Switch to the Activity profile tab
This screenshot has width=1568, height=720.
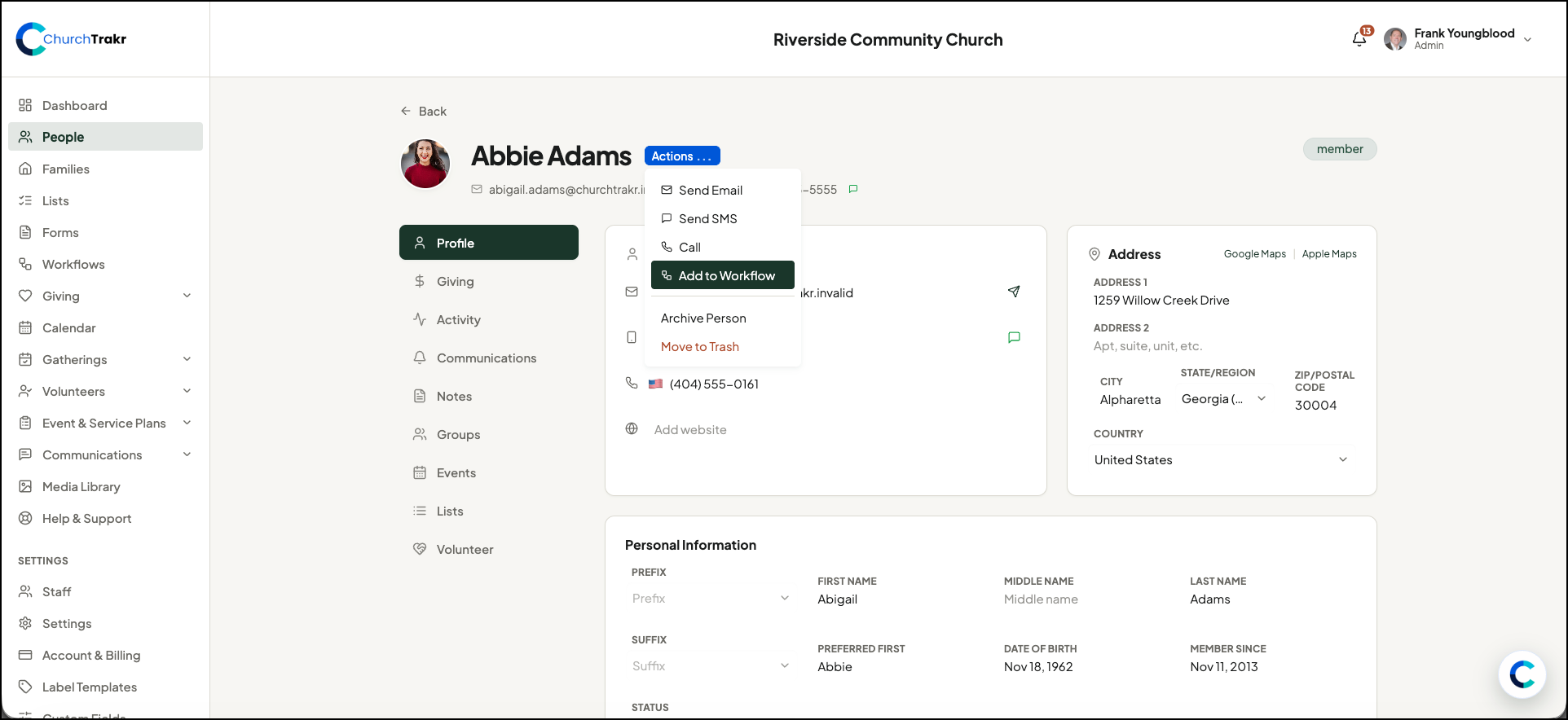(x=489, y=319)
